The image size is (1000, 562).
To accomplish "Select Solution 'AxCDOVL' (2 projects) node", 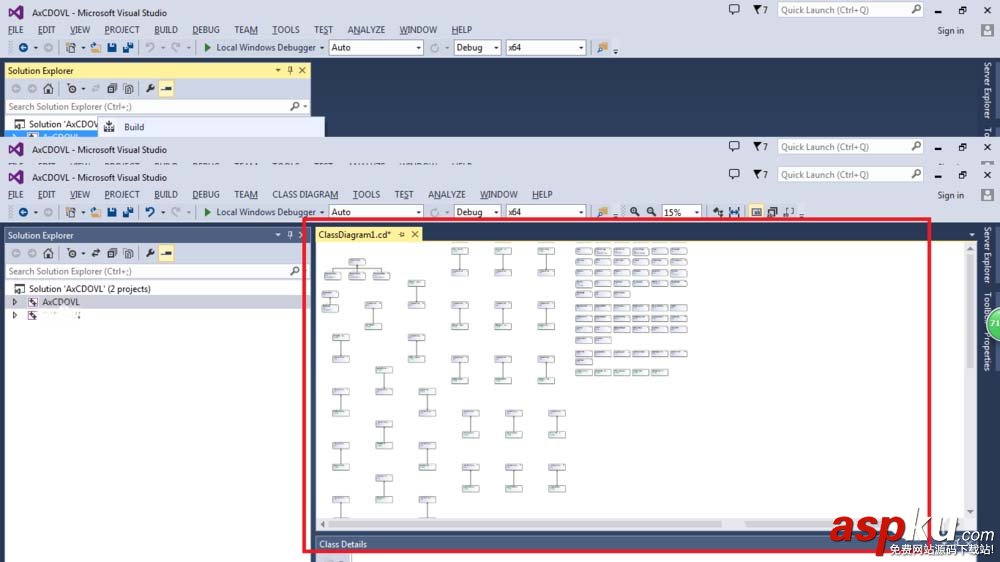I will pos(89,288).
